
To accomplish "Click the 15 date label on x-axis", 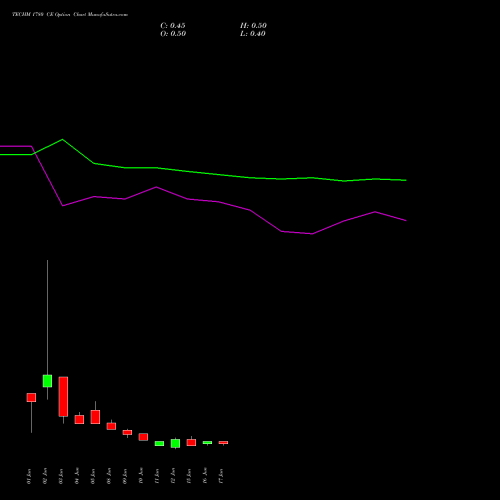I will coord(189,476).
